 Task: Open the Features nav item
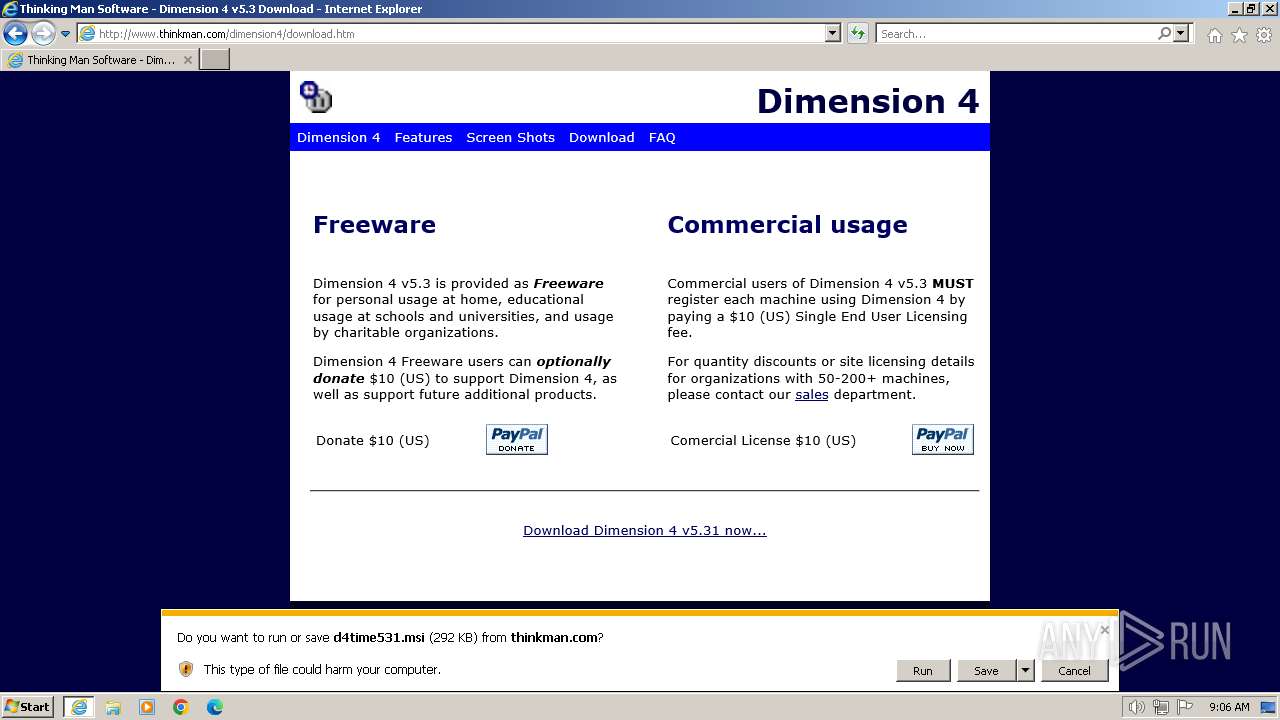[423, 137]
